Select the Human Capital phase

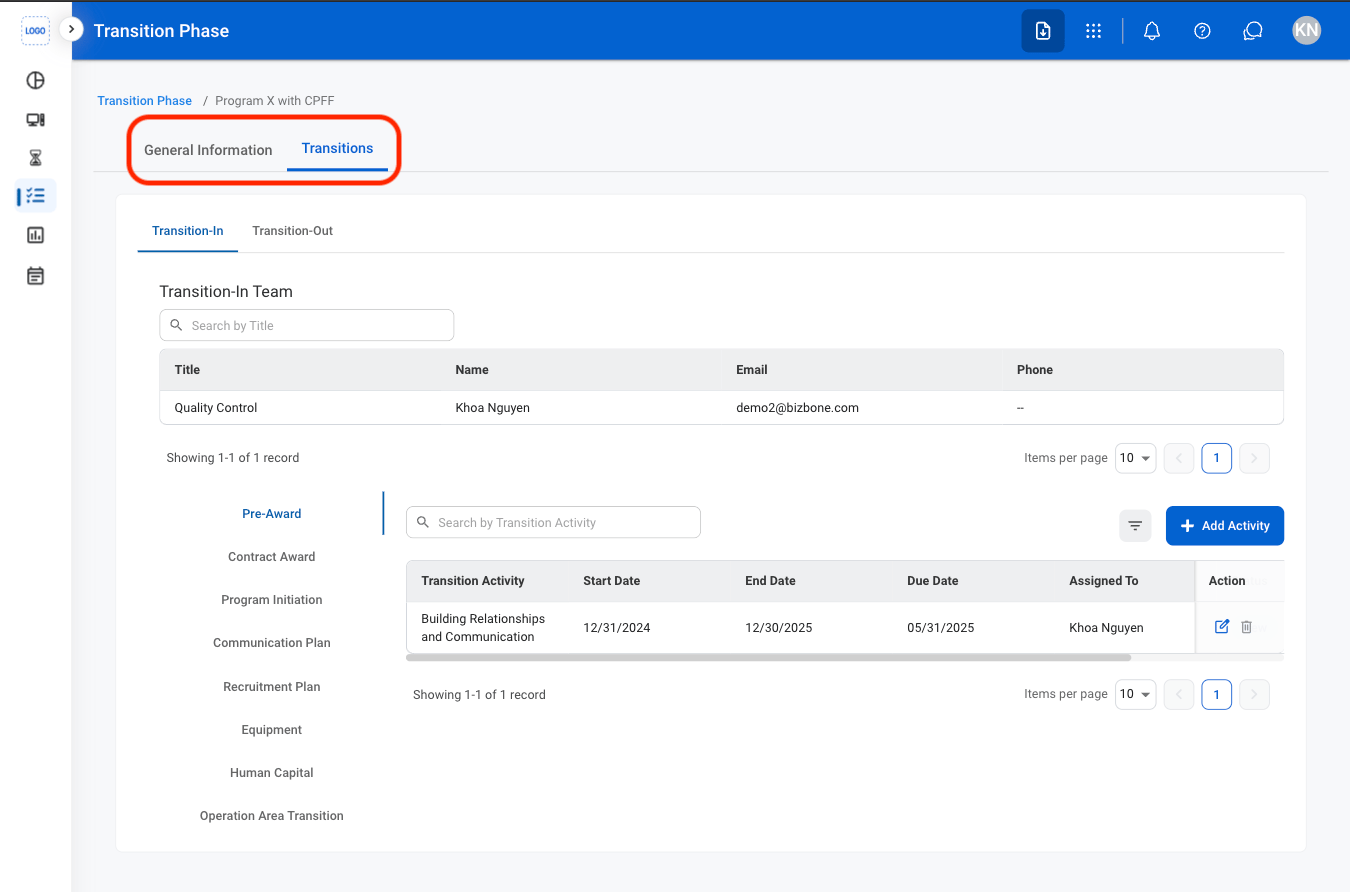point(272,773)
